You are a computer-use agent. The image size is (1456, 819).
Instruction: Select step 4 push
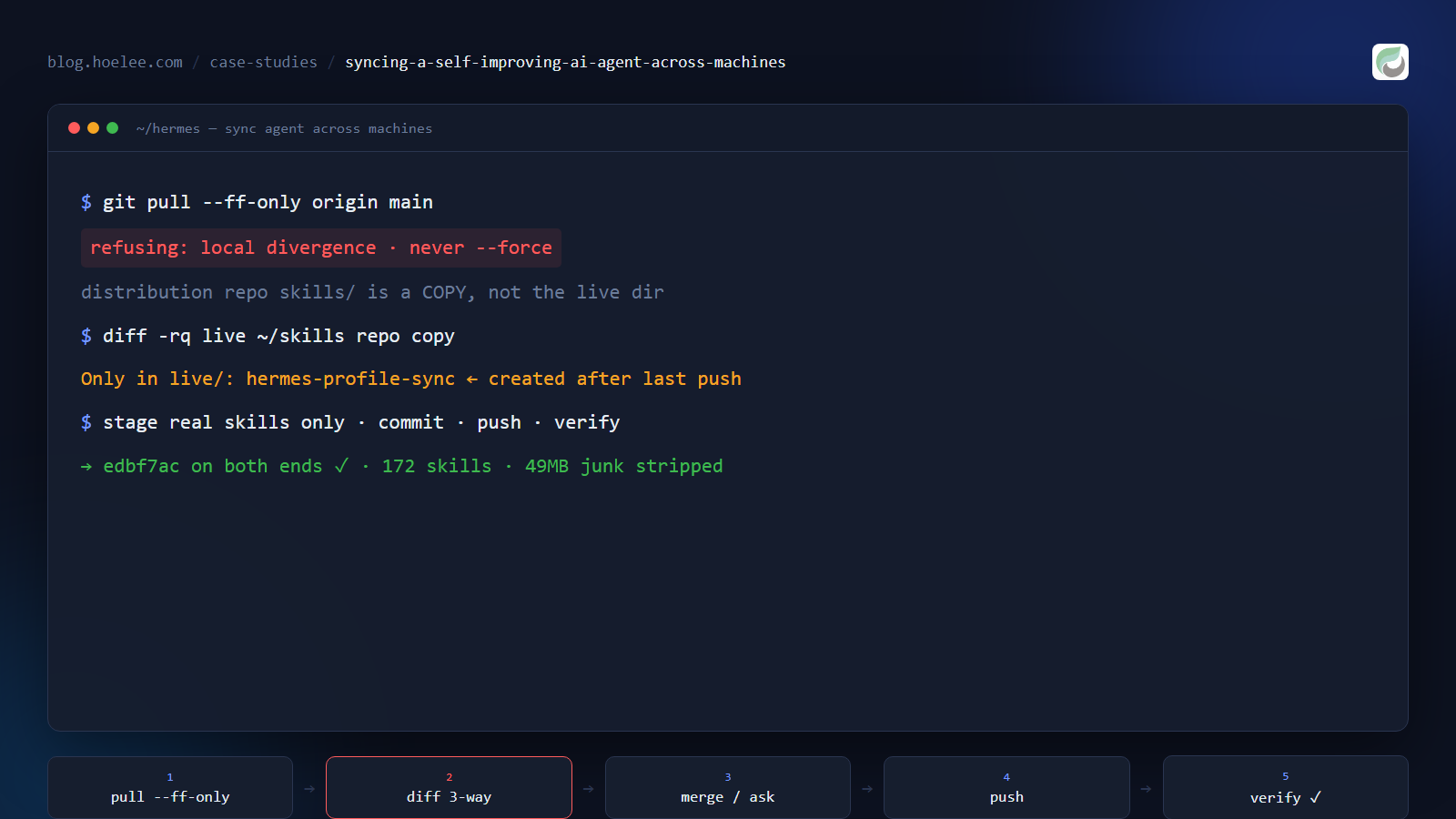[1006, 787]
